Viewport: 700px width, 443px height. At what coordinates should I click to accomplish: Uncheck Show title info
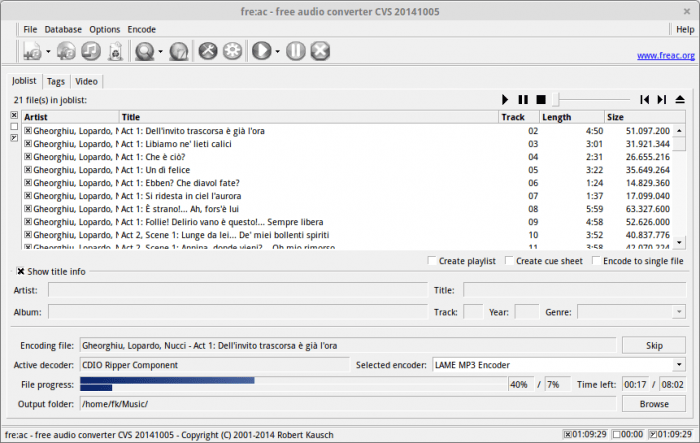point(21,271)
